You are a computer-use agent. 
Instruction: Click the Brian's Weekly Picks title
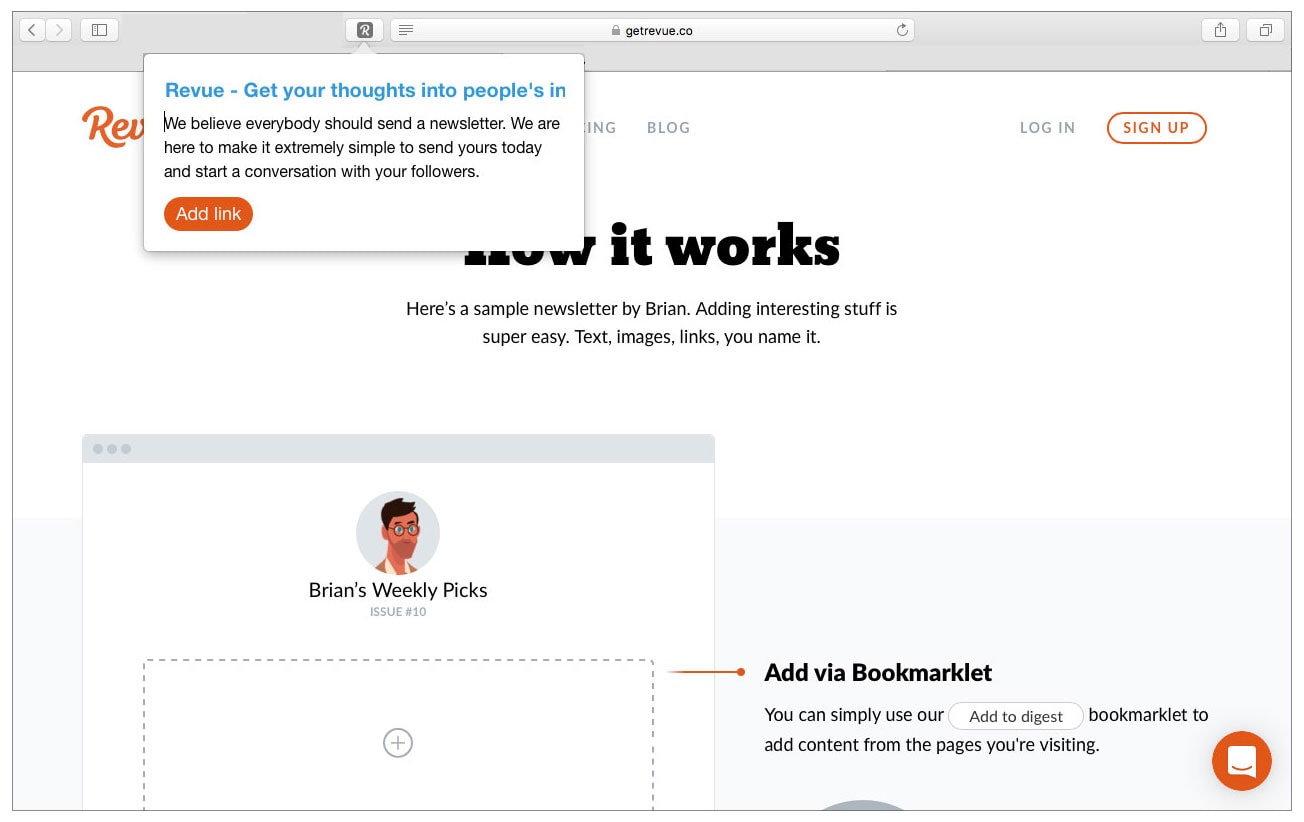coord(398,590)
